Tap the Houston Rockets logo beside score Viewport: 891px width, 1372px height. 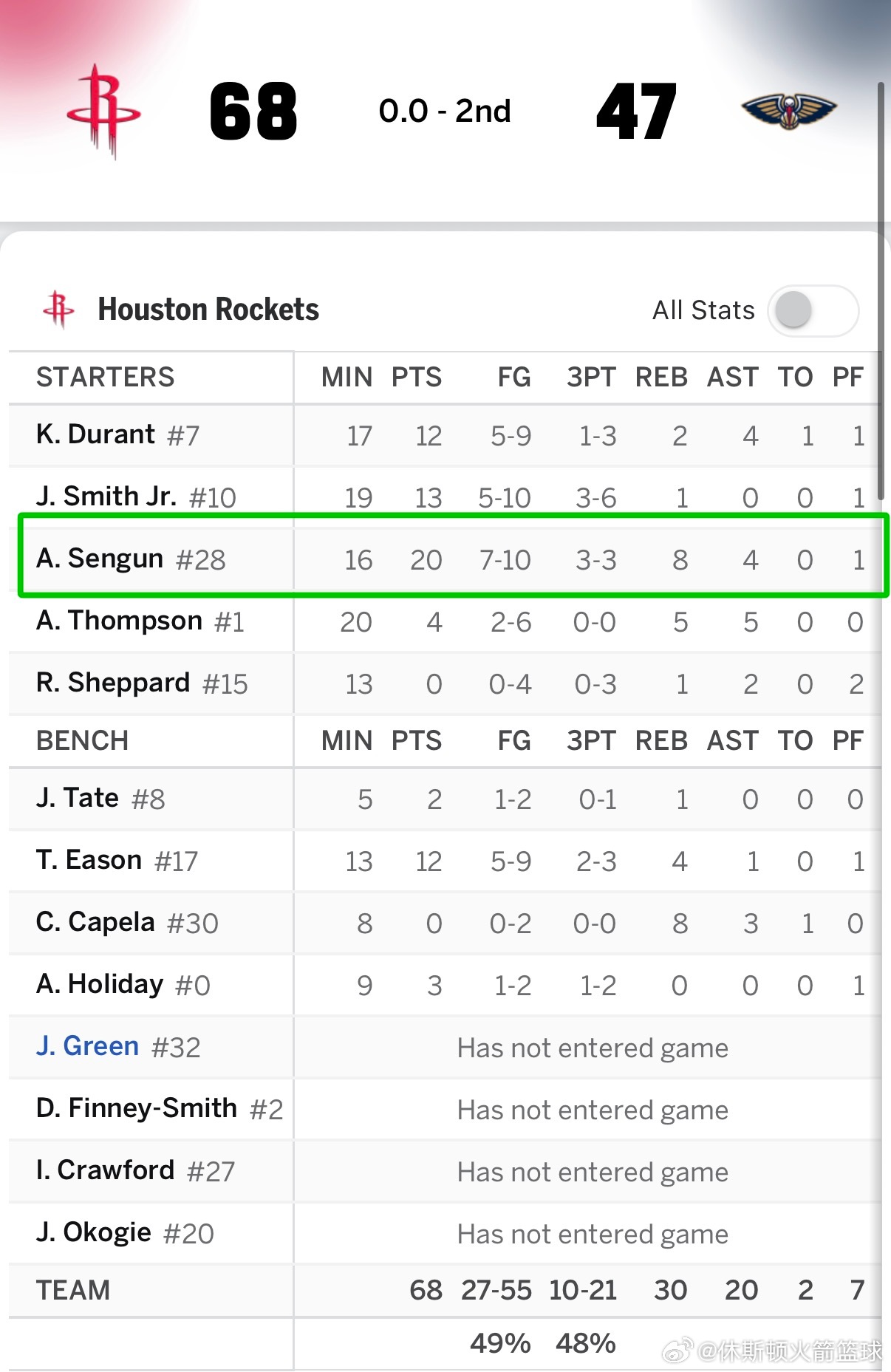(x=104, y=111)
